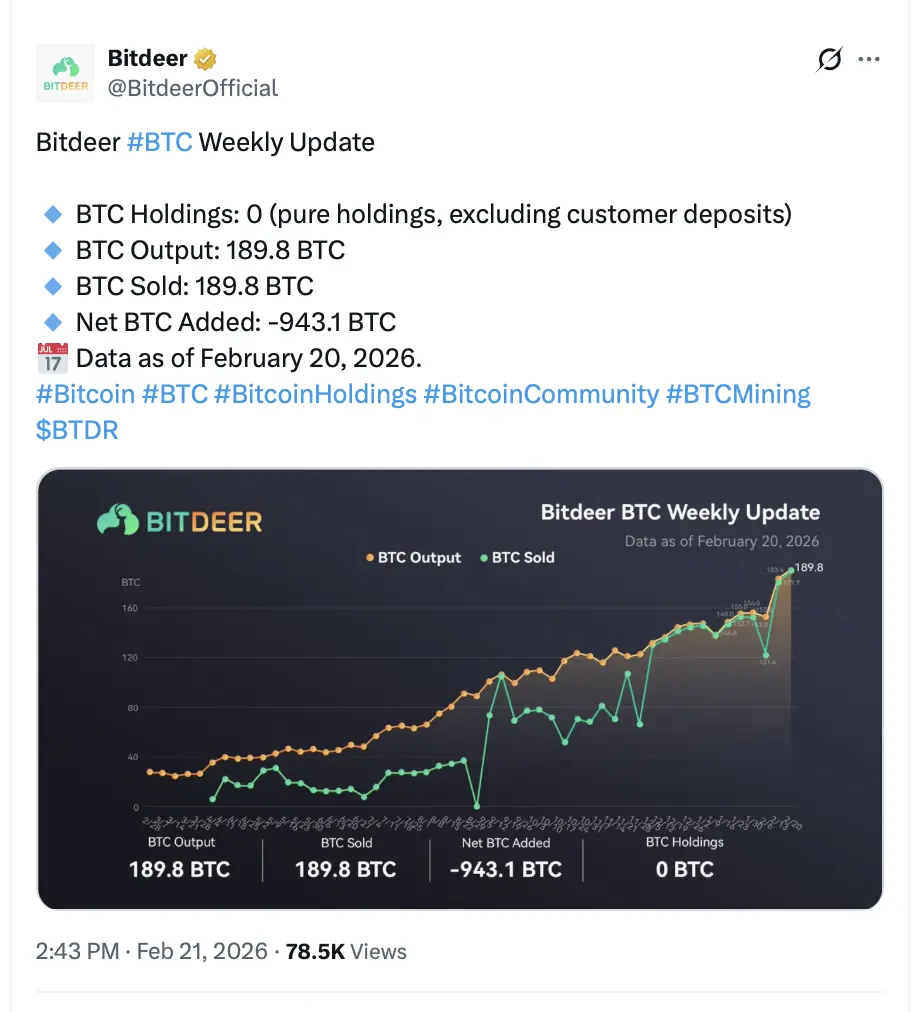This screenshot has height=1012, width=922.
Task: Click the green BTC Sold legend dot
Action: click(484, 558)
